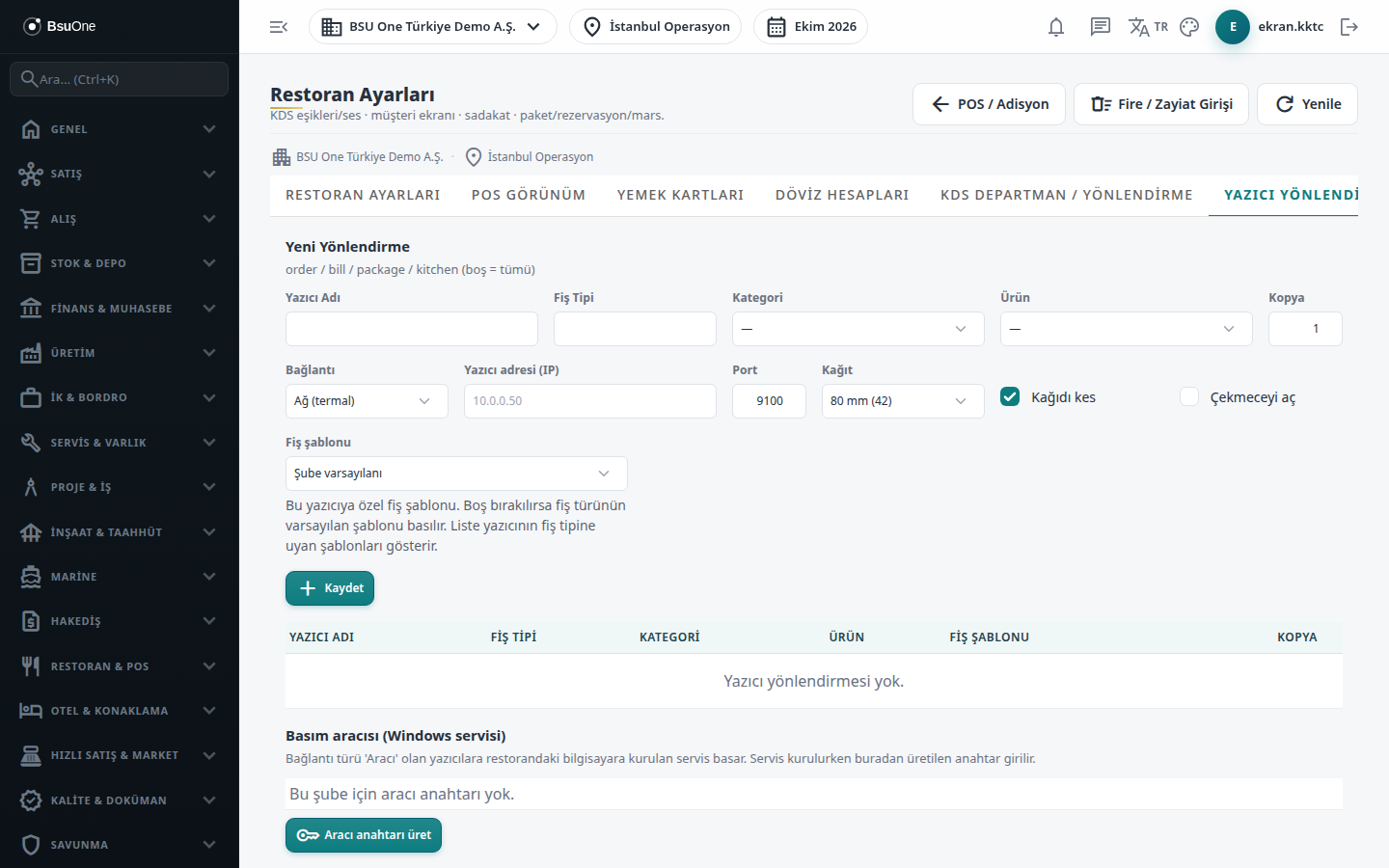Expand the Finans & Muhasebe sidebar section
This screenshot has height=868, width=1389.
point(120,309)
